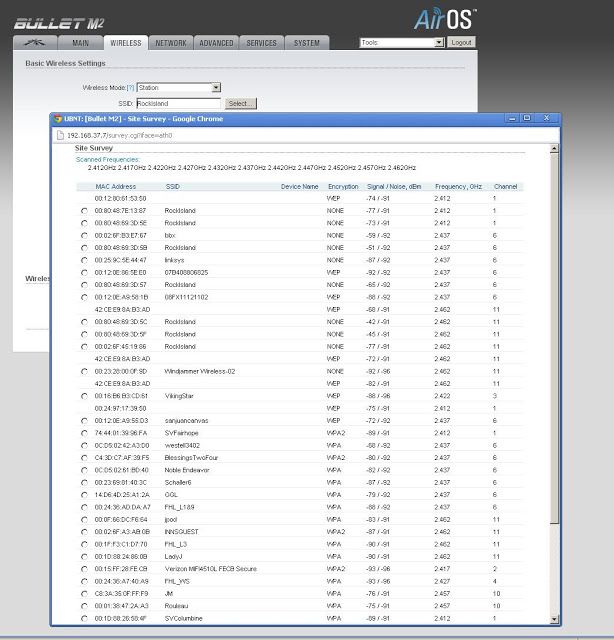Select the BlessingsTwoFour network radio button
The width and height of the screenshot is (614, 640).
pos(84,458)
